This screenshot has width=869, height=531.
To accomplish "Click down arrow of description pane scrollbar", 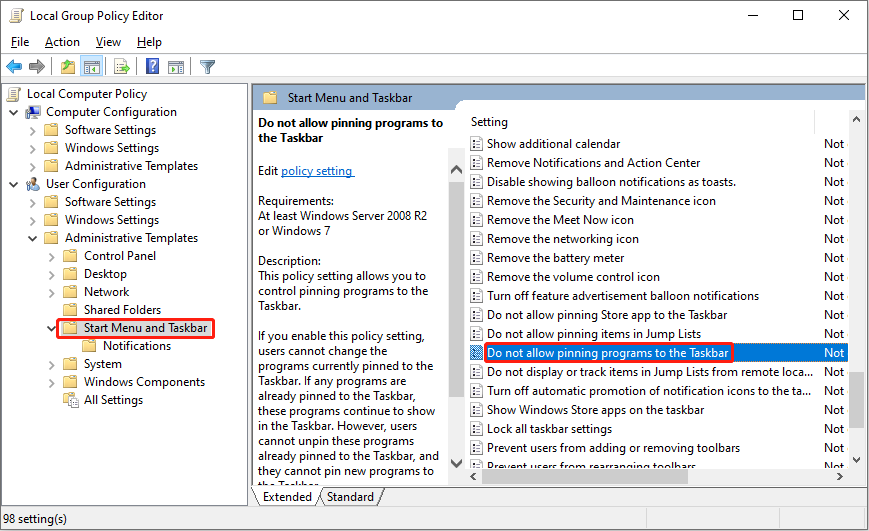I will tap(456, 463).
